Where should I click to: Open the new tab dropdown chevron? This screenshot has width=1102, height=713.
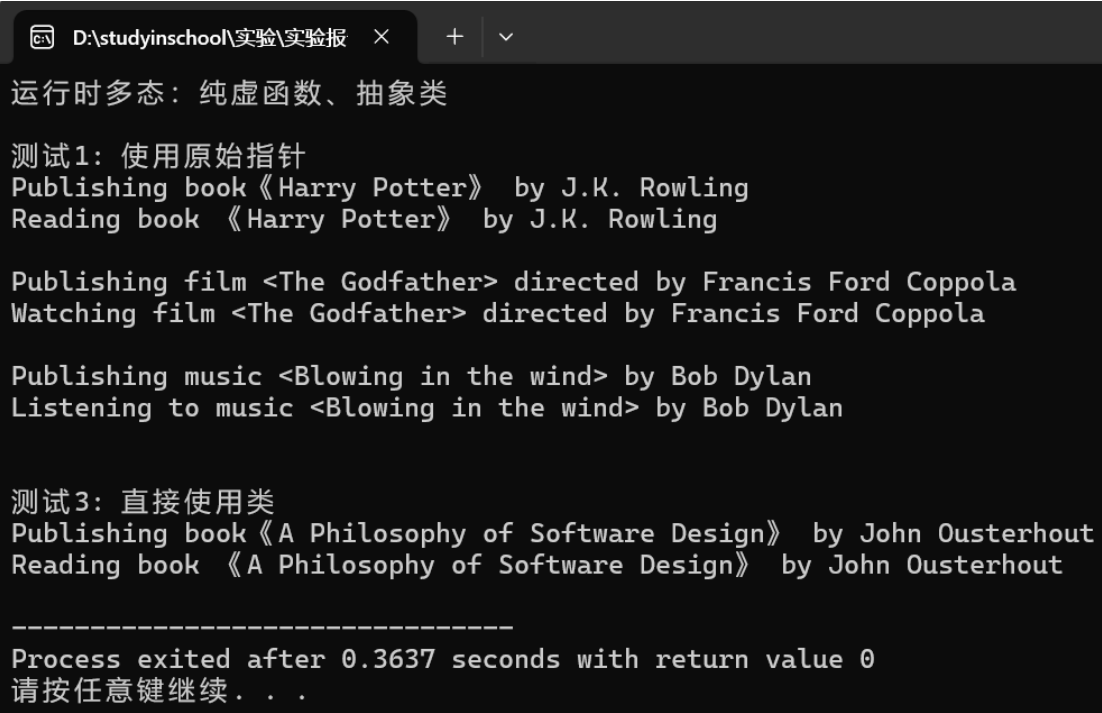pyautogui.click(x=505, y=36)
